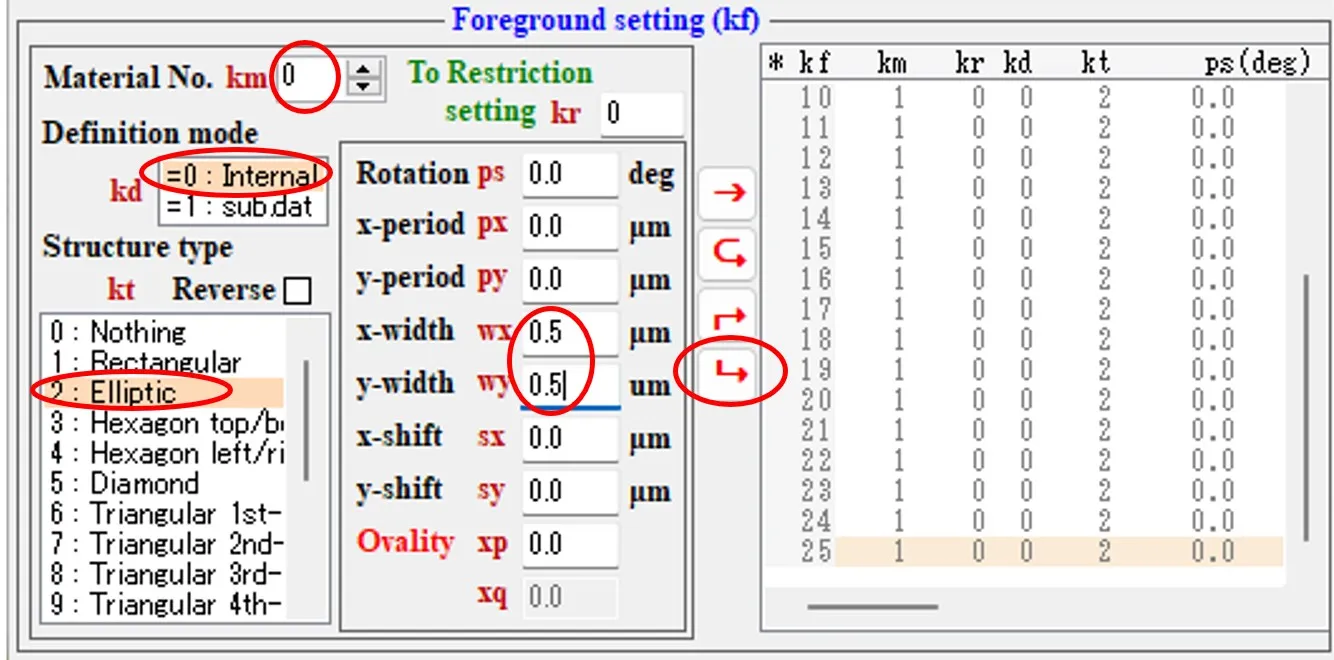1334x660 pixels.
Task: Click the ps(deg) column header
Action: 1257,64
